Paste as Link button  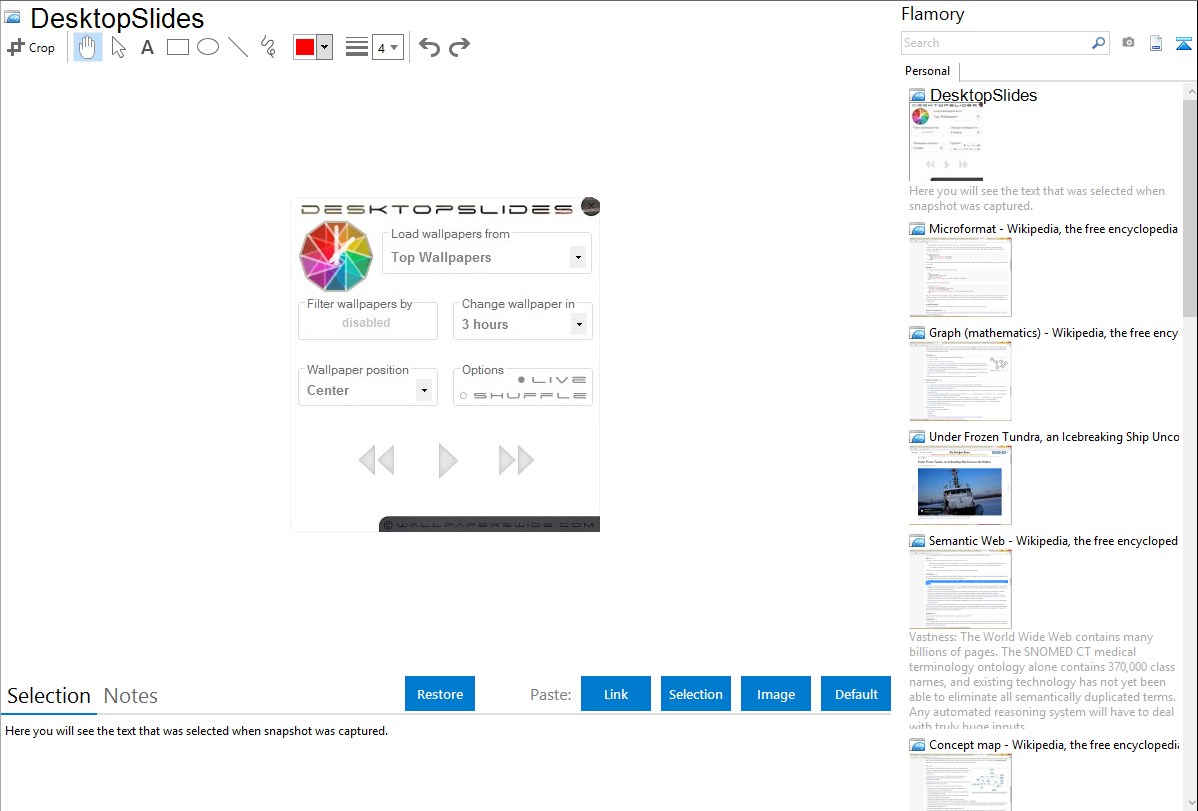point(616,694)
